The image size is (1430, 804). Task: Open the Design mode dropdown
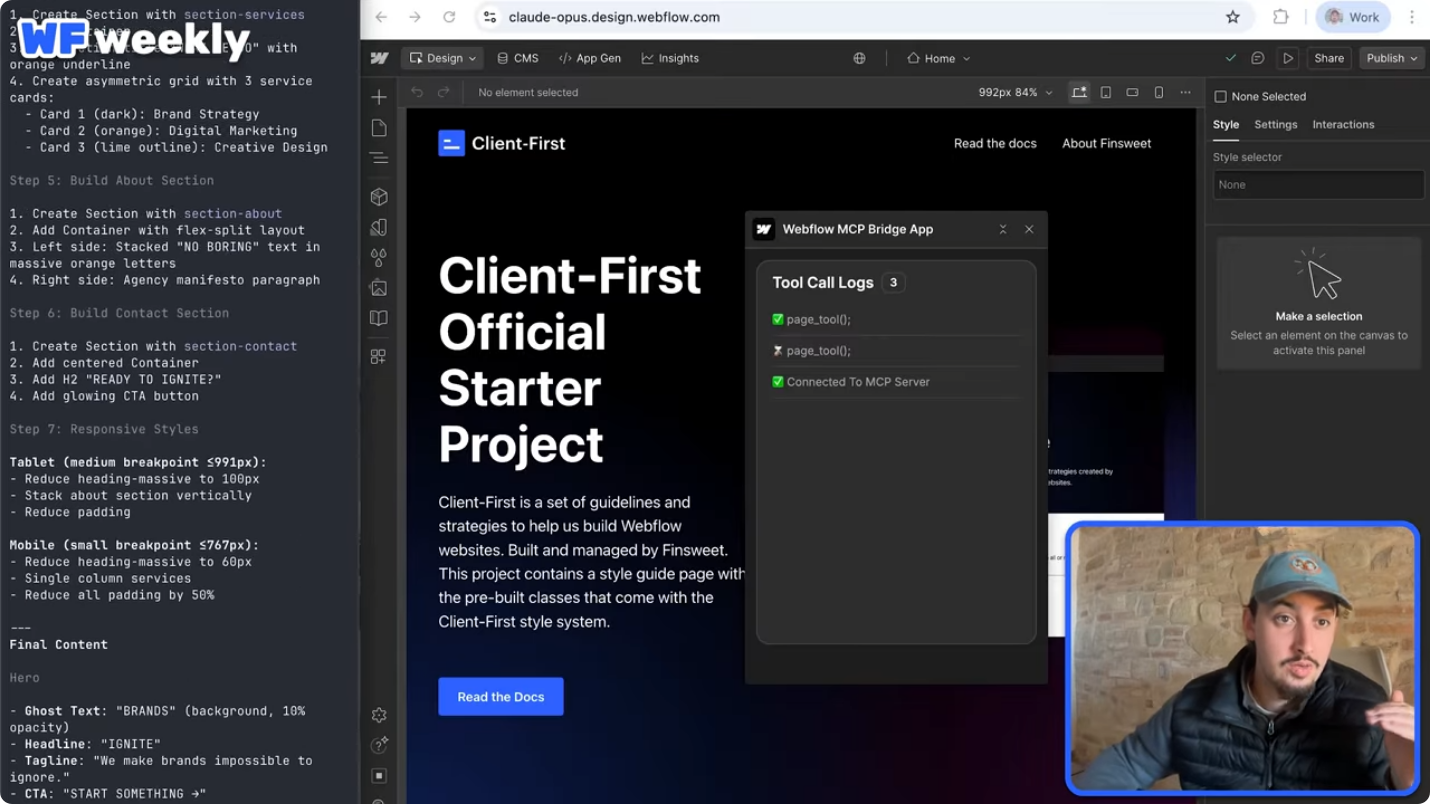(x=442, y=58)
